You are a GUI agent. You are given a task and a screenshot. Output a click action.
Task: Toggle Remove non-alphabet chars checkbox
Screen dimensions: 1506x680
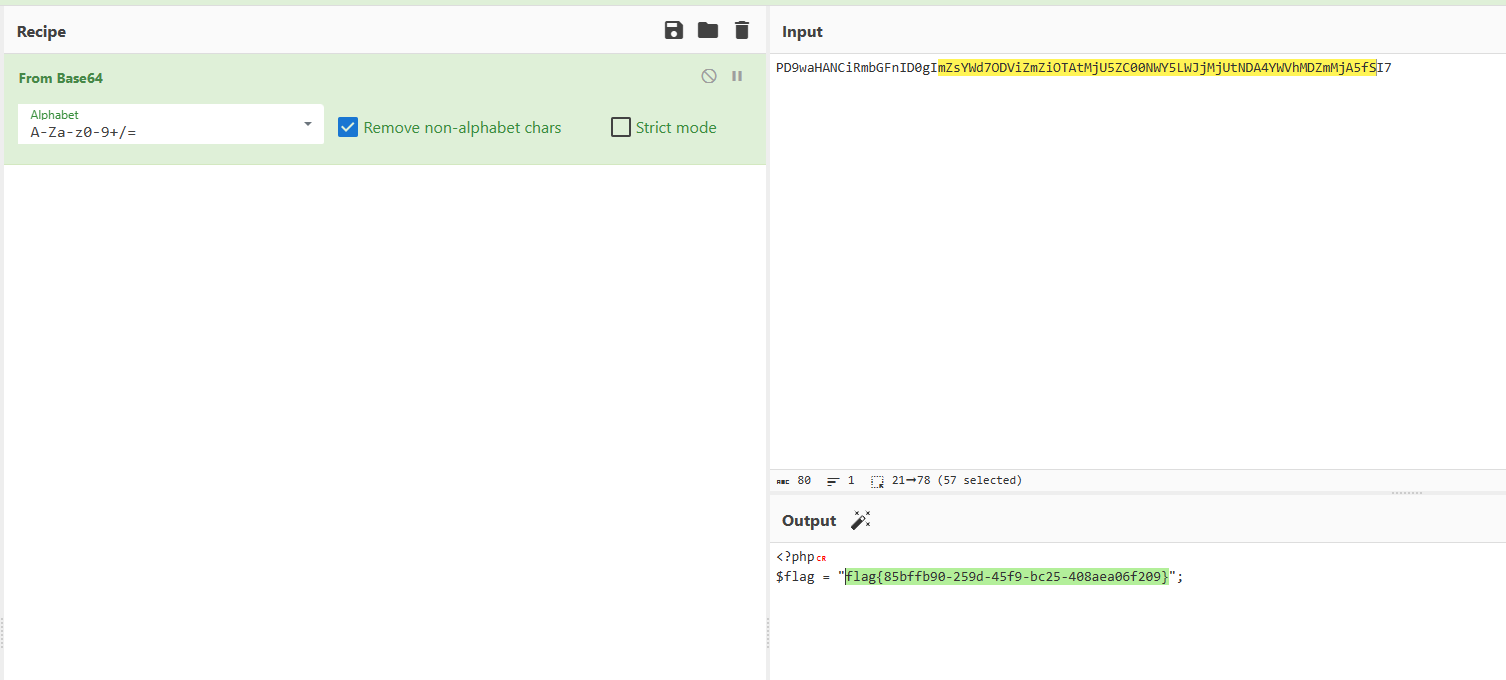pos(348,127)
